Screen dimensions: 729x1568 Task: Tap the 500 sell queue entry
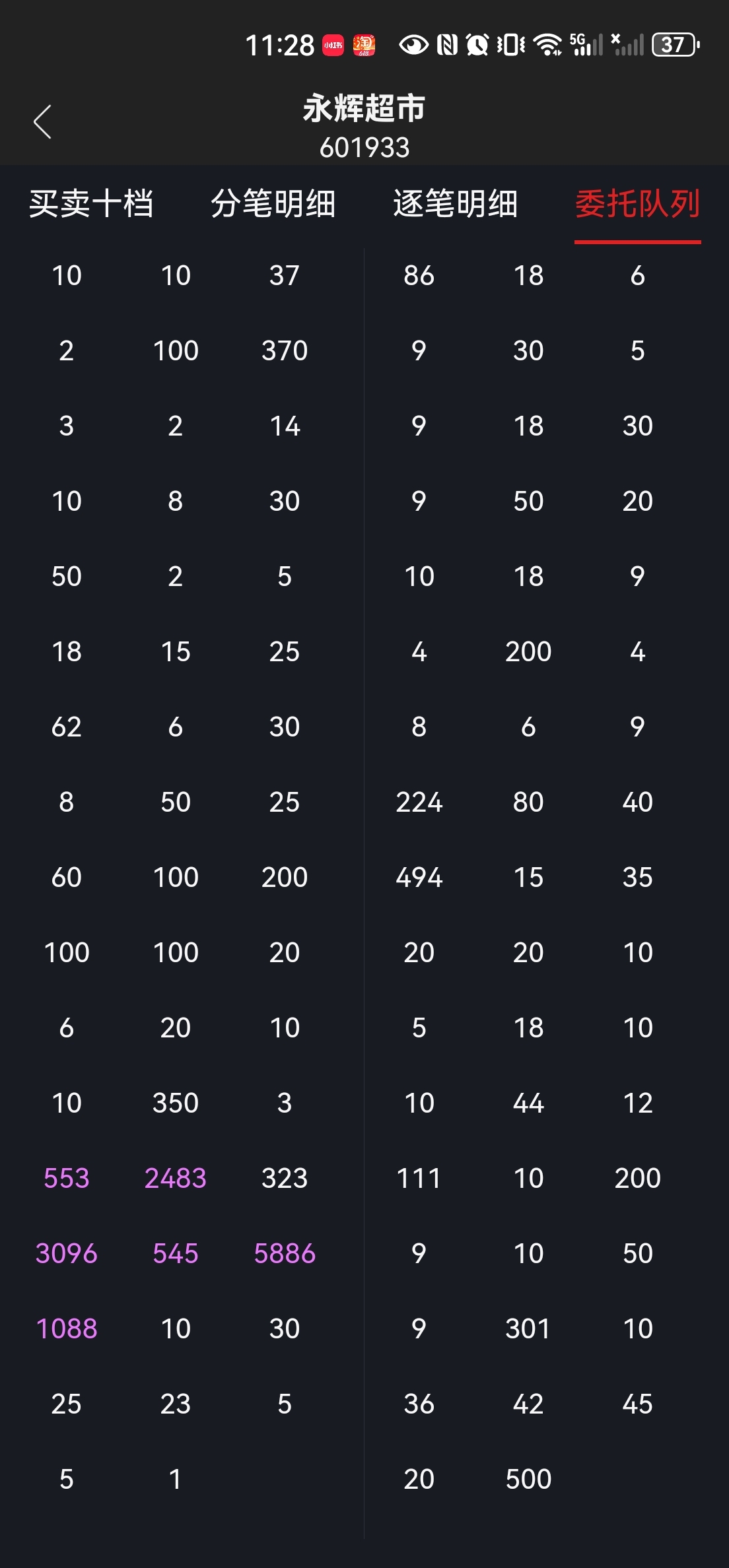(x=528, y=1479)
